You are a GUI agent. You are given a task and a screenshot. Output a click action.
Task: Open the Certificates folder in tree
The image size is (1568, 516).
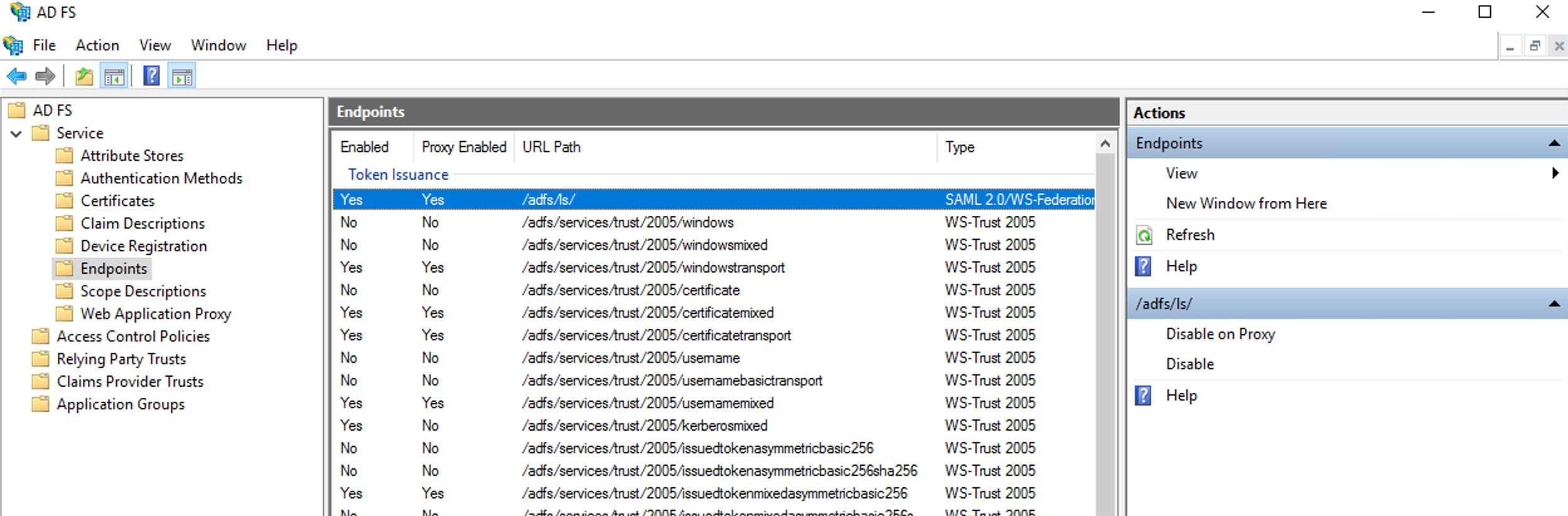point(117,201)
